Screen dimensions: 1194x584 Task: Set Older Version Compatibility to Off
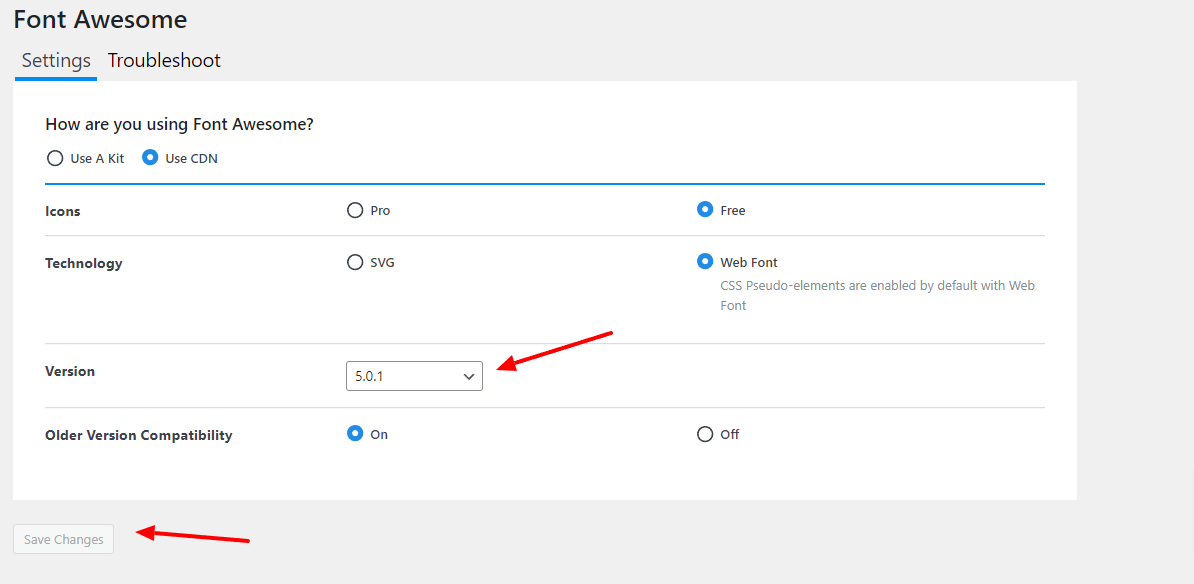point(705,435)
